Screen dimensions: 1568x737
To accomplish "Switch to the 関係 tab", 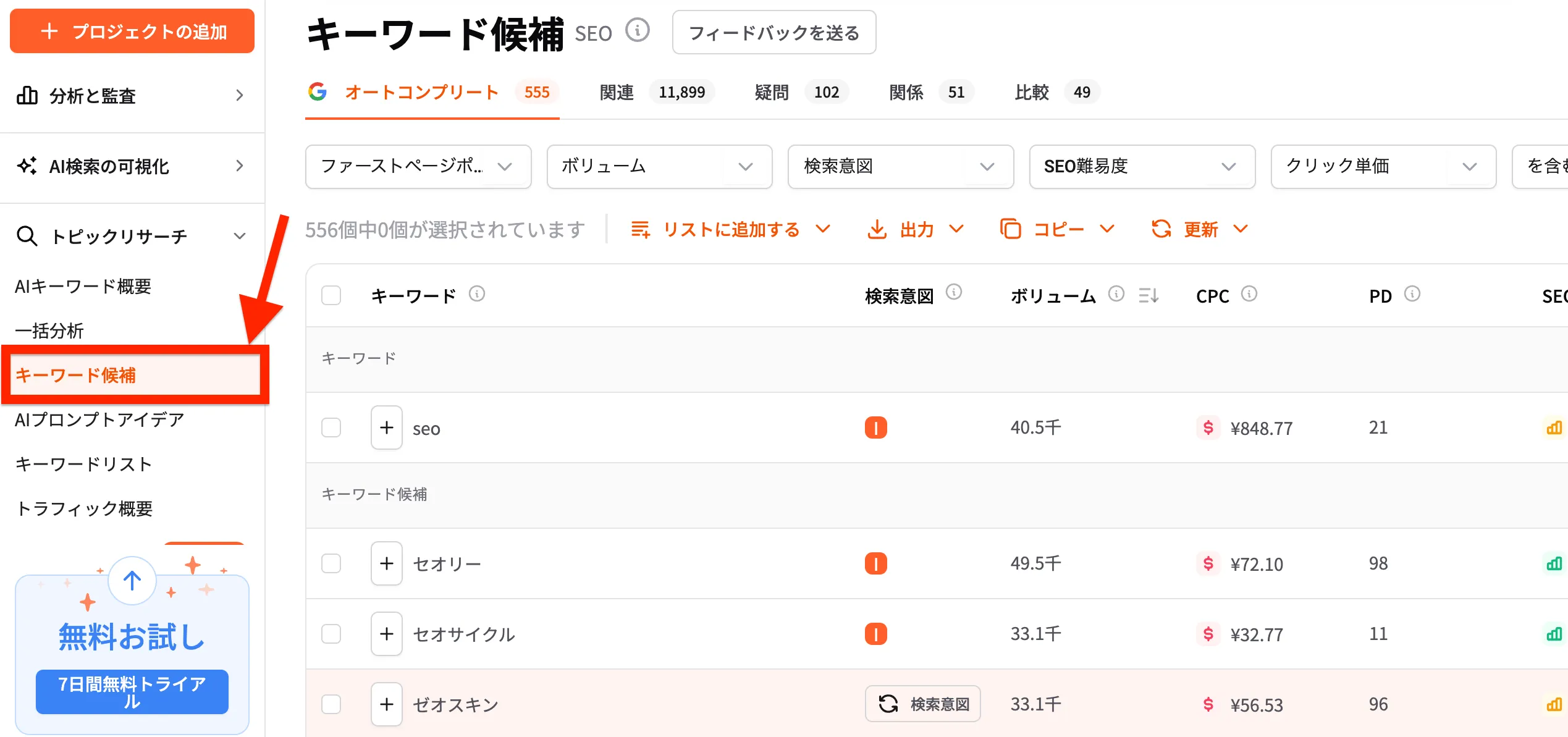I will click(x=931, y=93).
